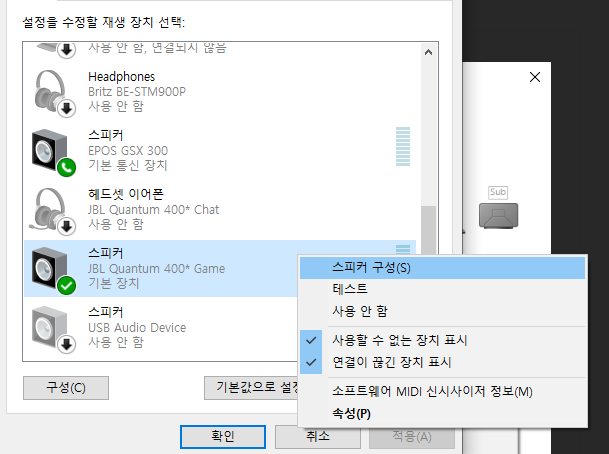Select 사용 안 함 in the context menu
This screenshot has width=609, height=454.
coord(442,311)
